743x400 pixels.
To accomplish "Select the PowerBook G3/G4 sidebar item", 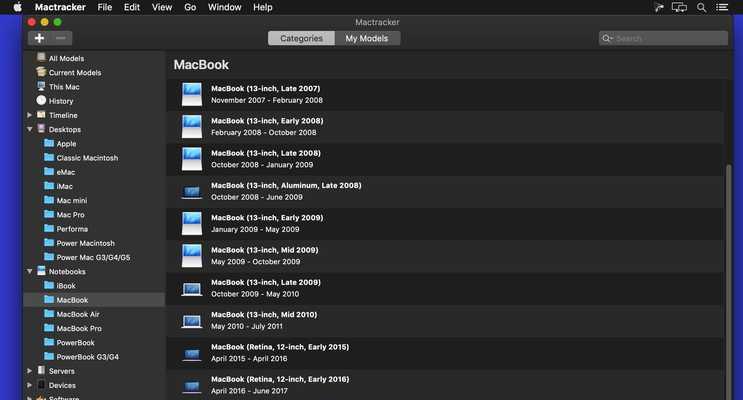I will 94,356.
